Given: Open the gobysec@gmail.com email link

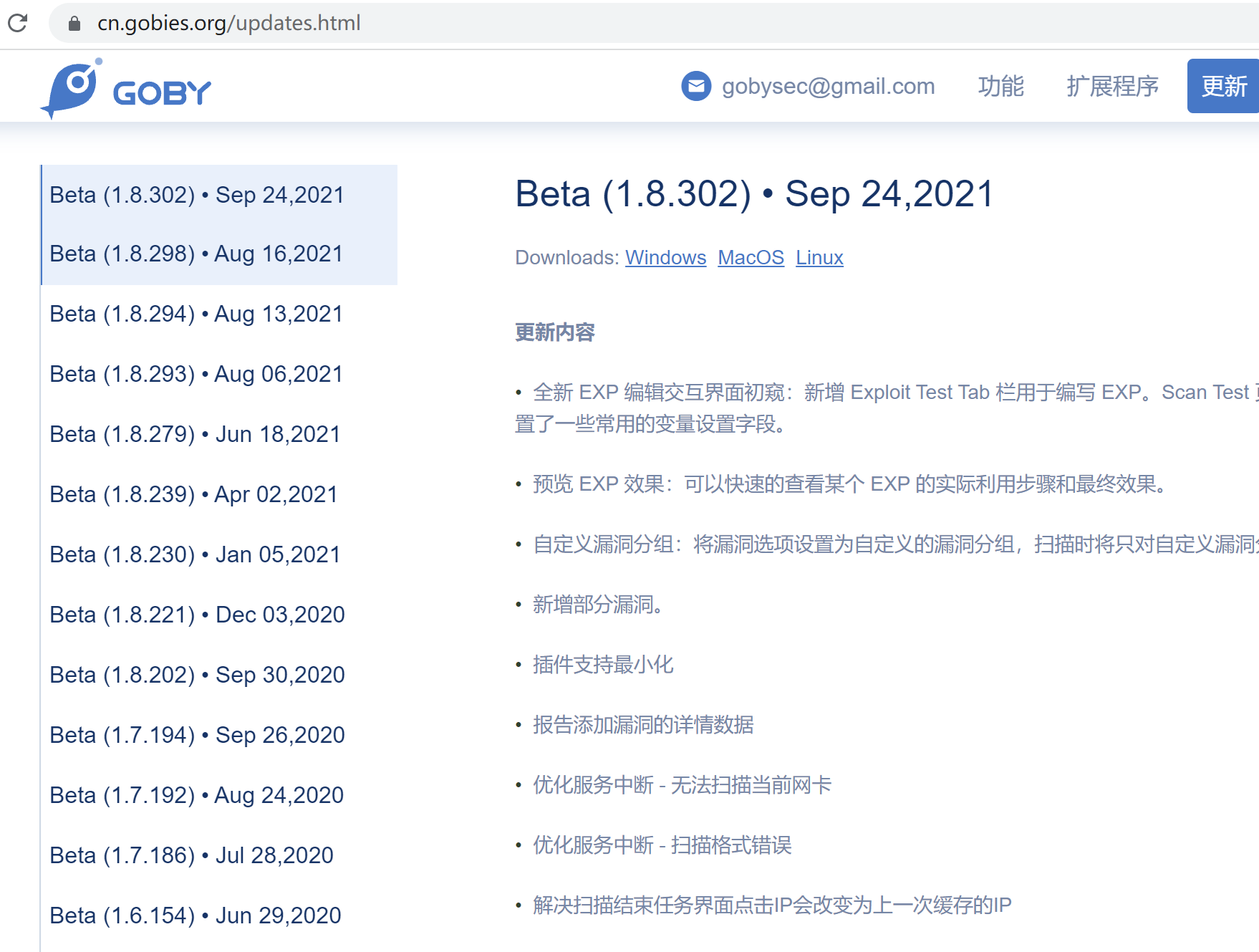Looking at the screenshot, I should tap(828, 86).
